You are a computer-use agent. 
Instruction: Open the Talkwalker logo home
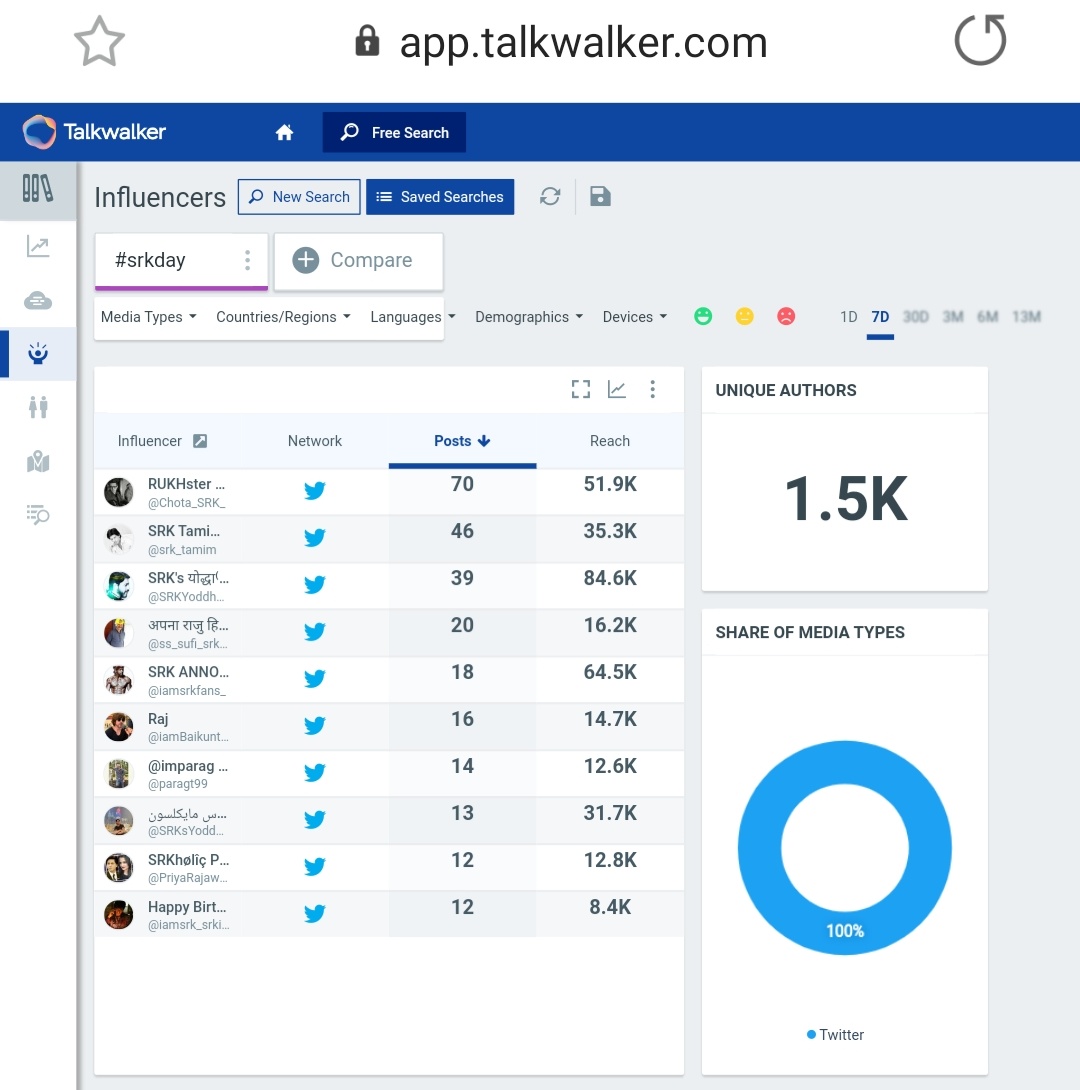click(95, 132)
